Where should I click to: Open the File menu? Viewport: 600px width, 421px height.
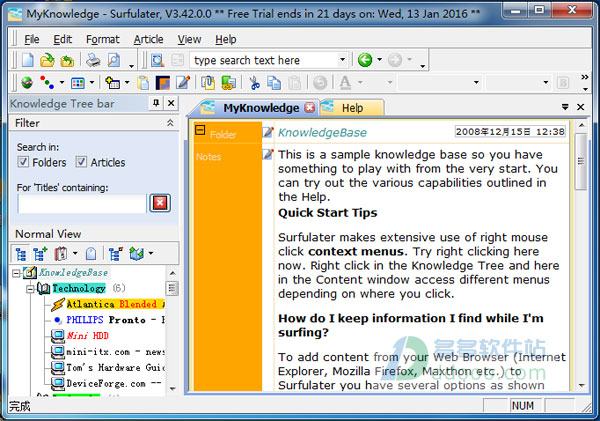tap(31, 39)
